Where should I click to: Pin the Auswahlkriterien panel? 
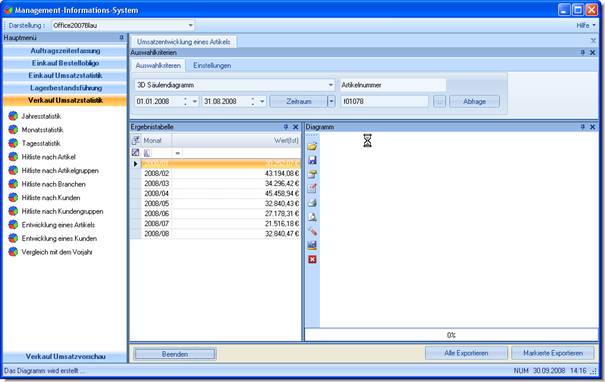583,52
